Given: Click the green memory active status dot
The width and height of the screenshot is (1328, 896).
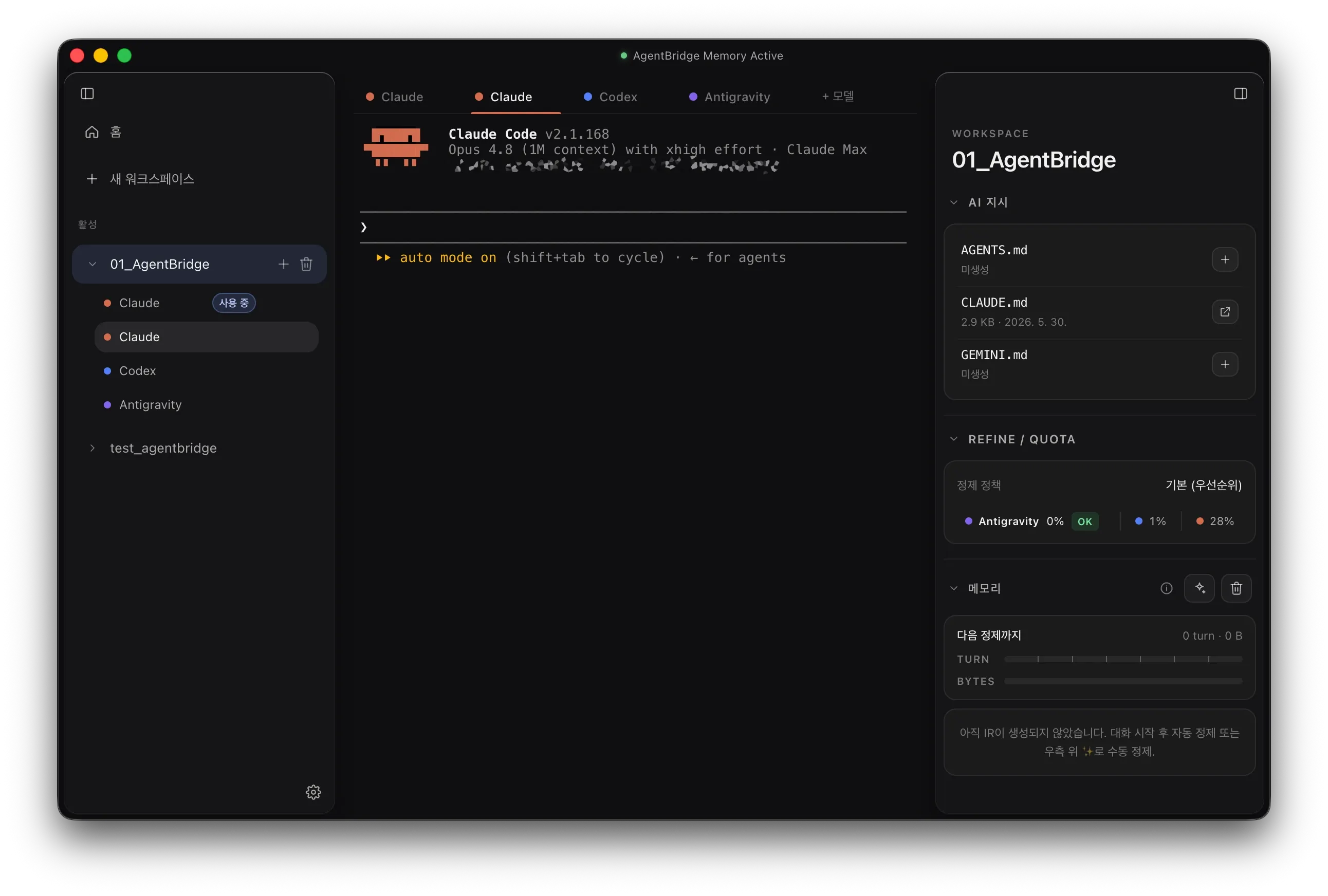Looking at the screenshot, I should (623, 55).
